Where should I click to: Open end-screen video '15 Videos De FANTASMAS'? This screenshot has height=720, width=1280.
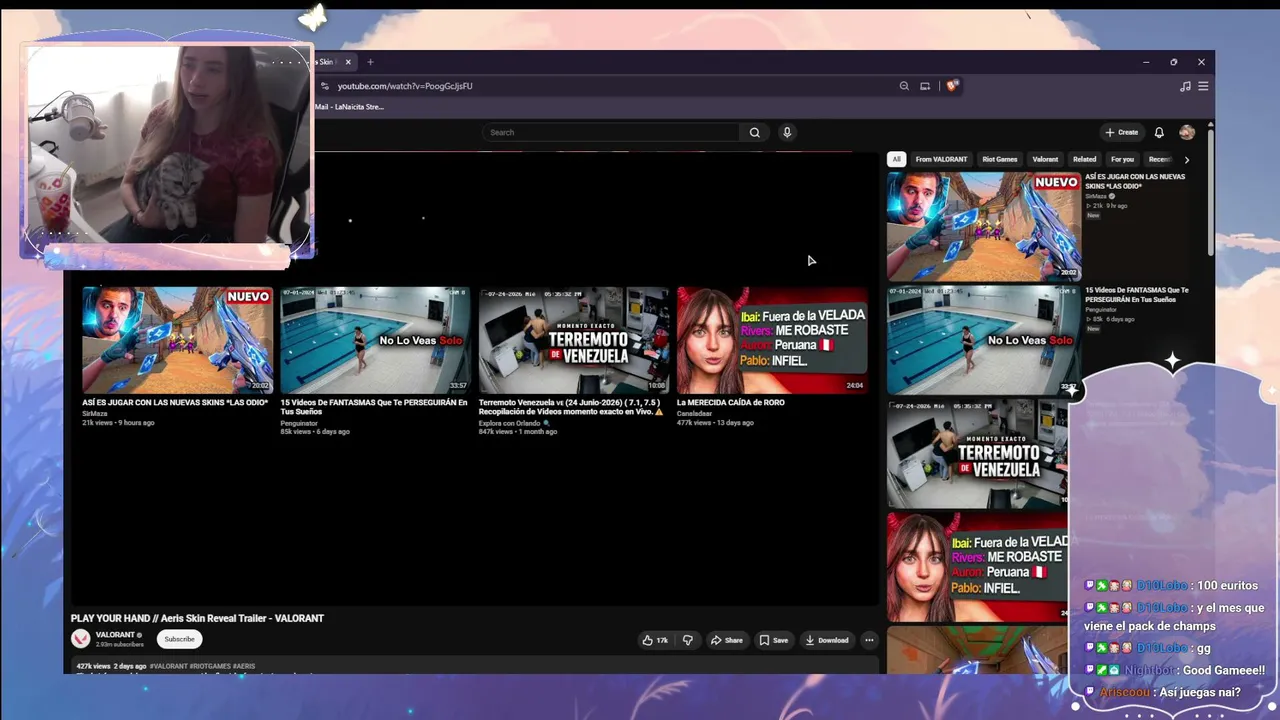pyautogui.click(x=375, y=340)
